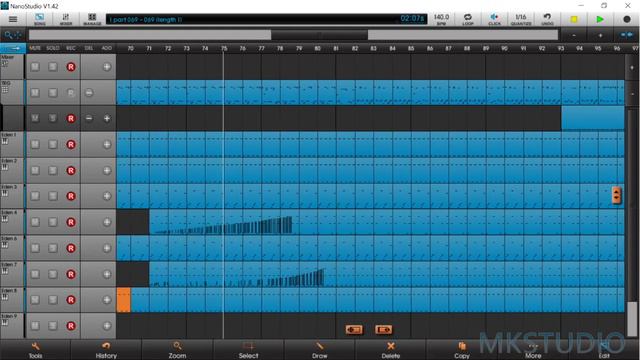
Task: Add a lane to Eden 3 track
Action: pyautogui.click(x=107, y=196)
